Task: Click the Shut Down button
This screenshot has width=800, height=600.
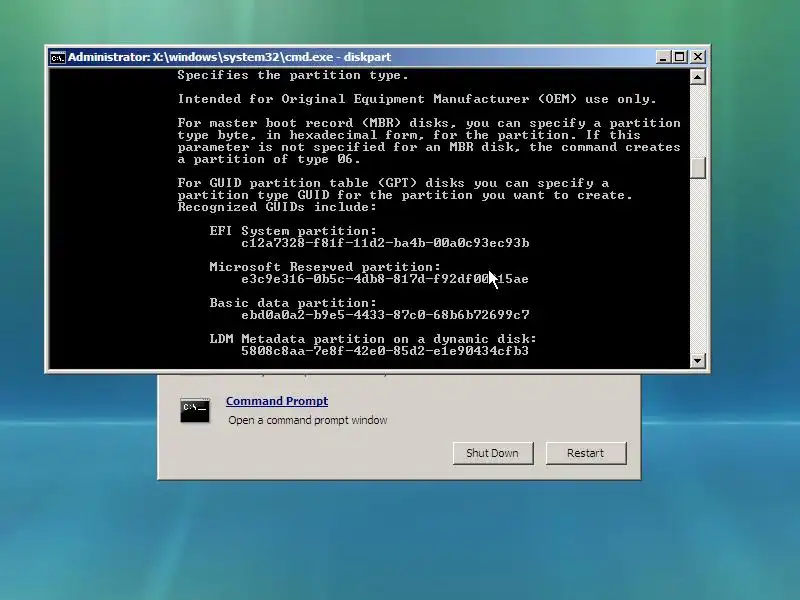Action: pyautogui.click(x=493, y=453)
